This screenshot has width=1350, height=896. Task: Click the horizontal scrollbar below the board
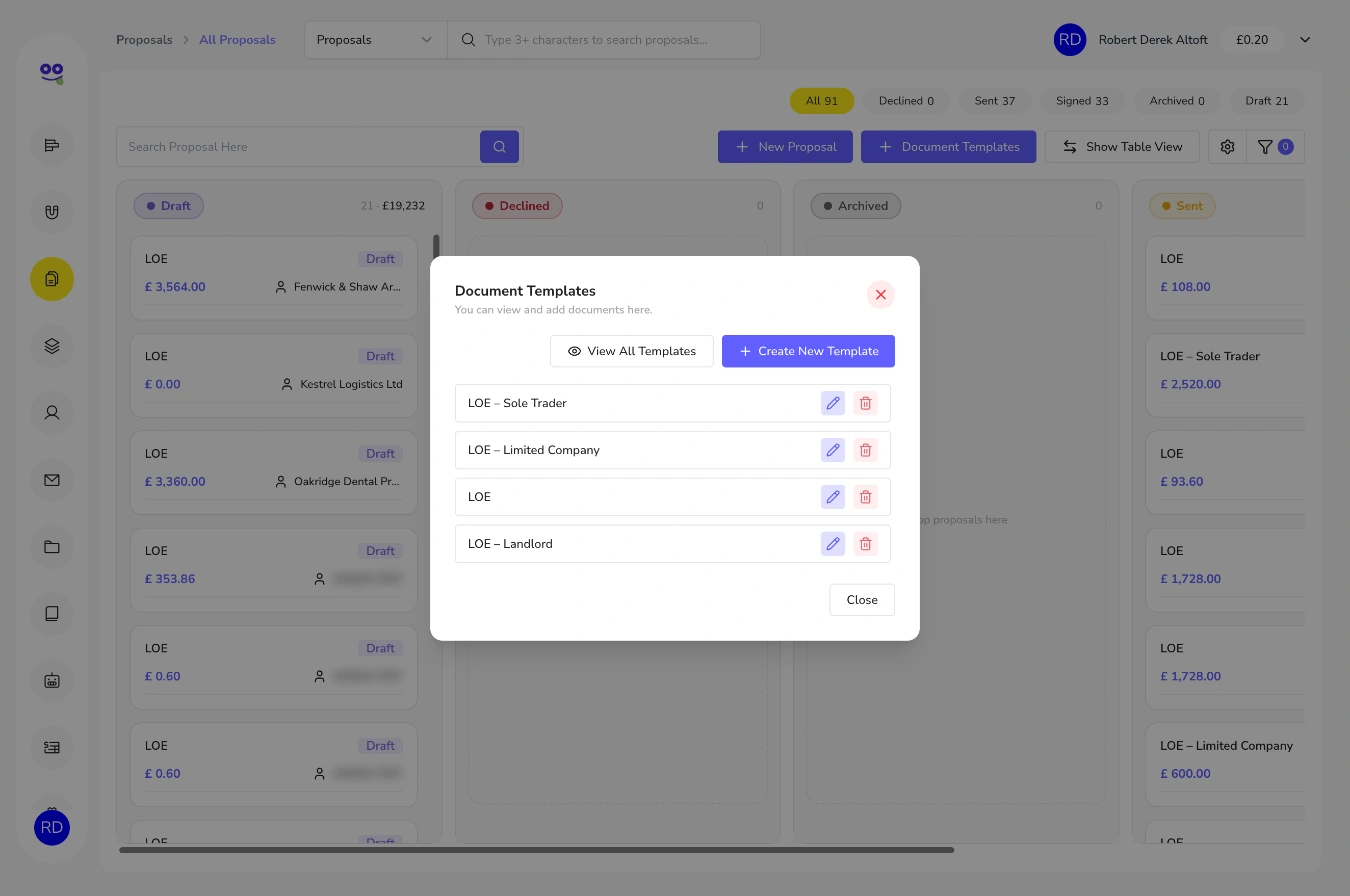(x=536, y=850)
